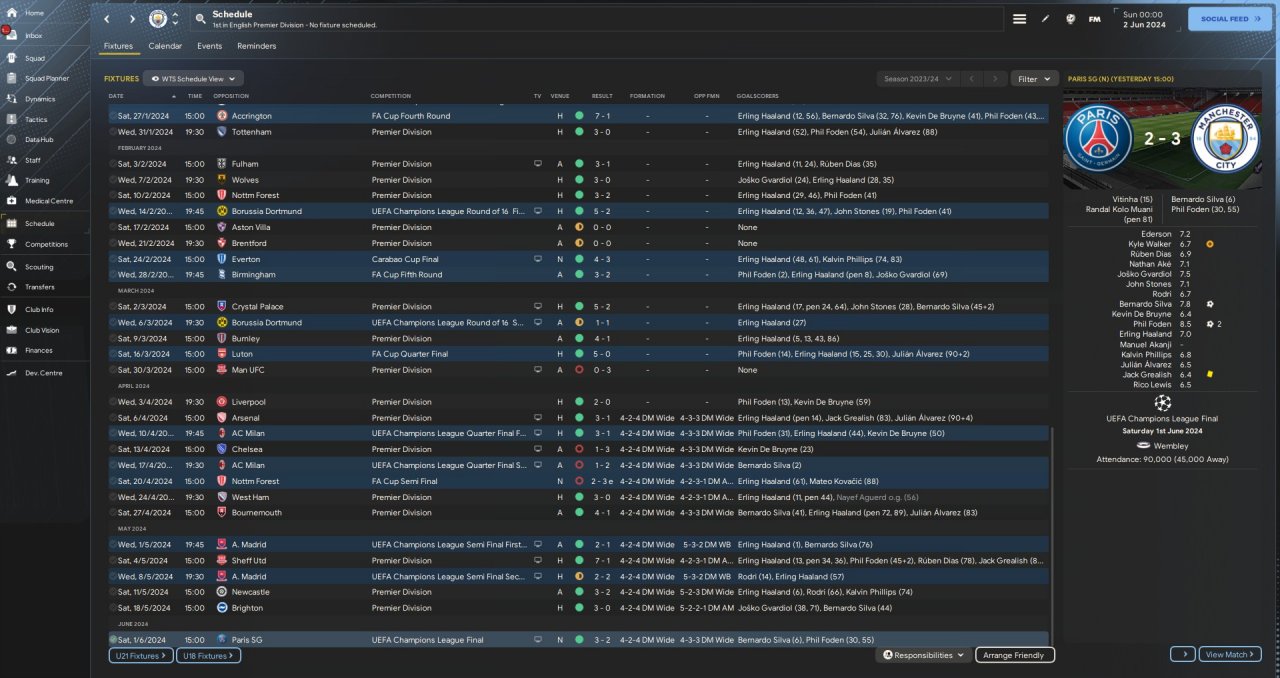This screenshot has width=1280, height=678.
Task: Tick the Tottenham fixture row selector
Action: pos(113,132)
